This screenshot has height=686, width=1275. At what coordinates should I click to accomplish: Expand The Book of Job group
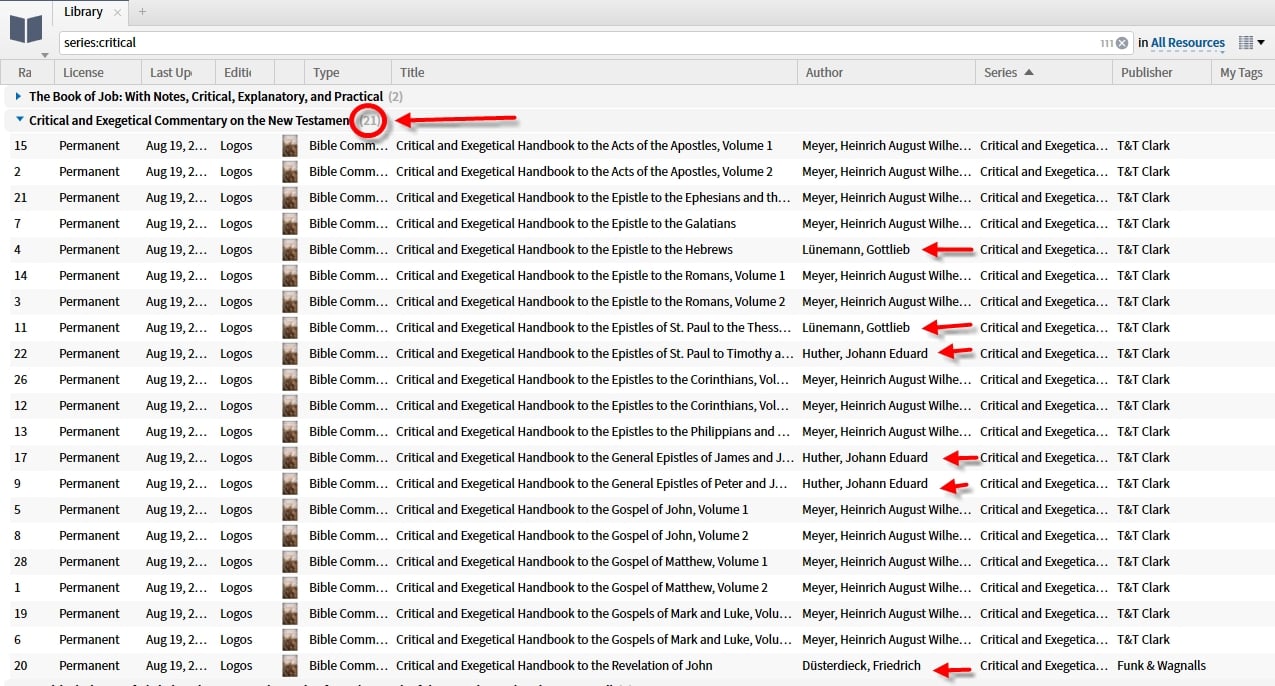tap(19, 97)
